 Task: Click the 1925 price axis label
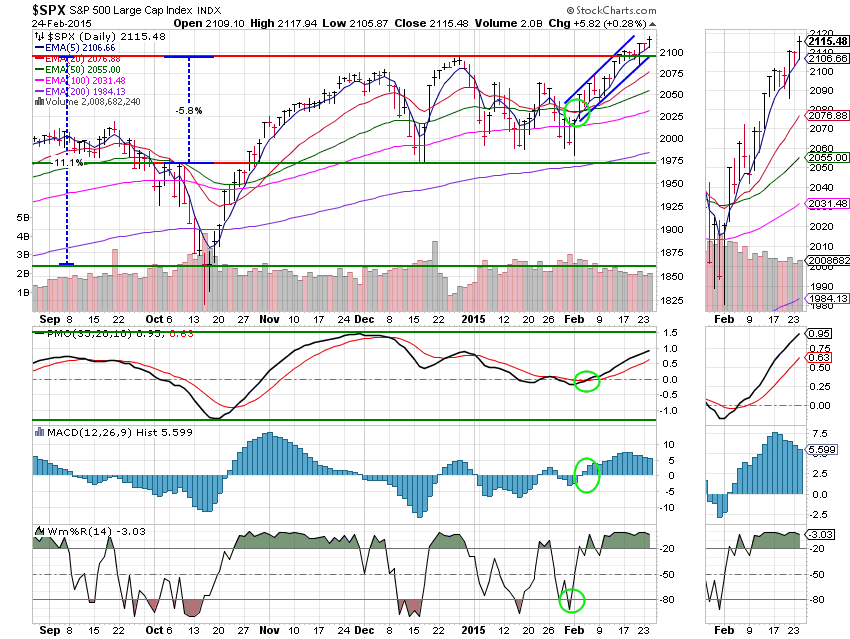pyautogui.click(x=672, y=206)
